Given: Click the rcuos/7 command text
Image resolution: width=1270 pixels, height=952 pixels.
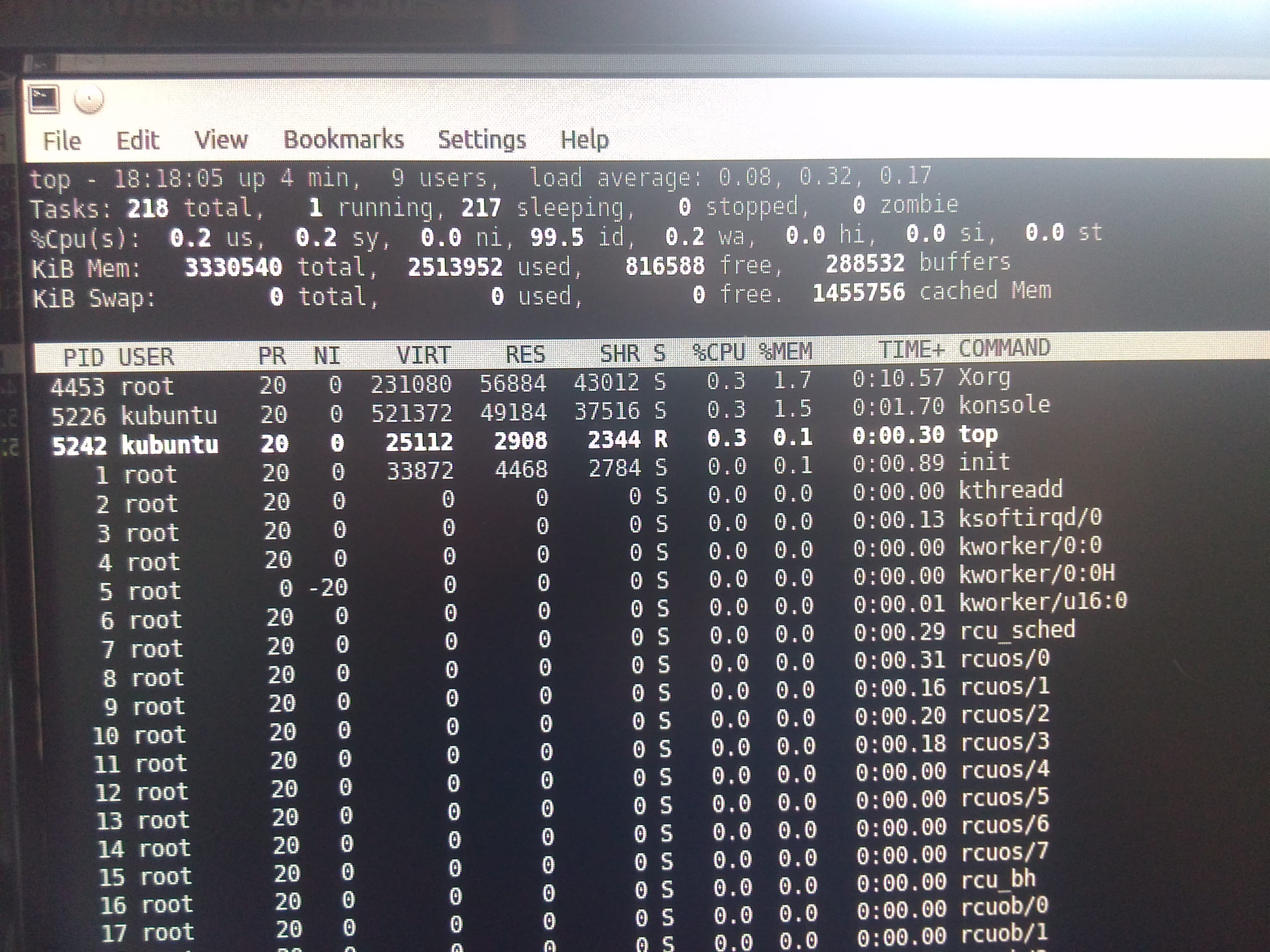Looking at the screenshot, I should click(1005, 852).
